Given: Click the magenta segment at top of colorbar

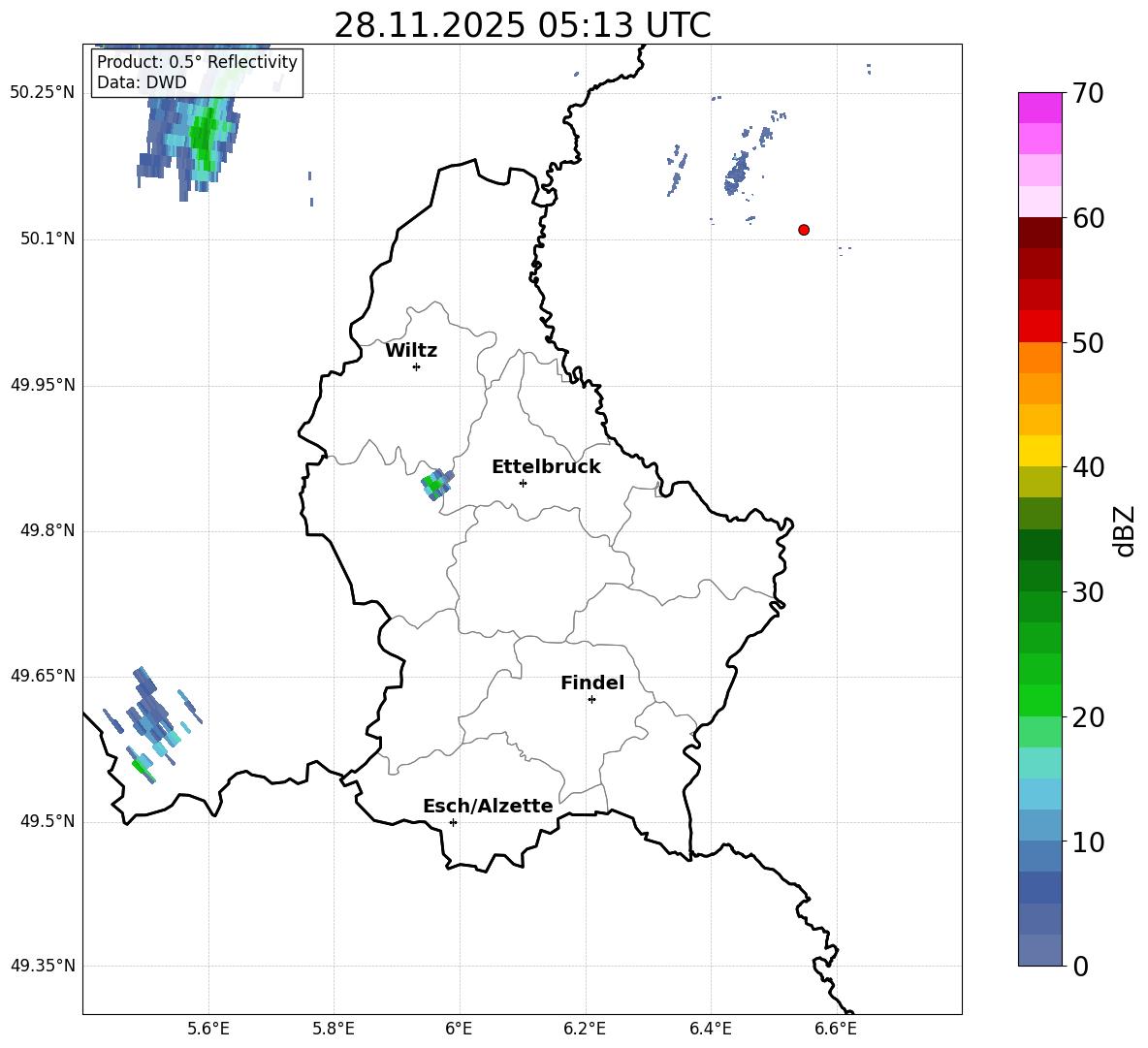Looking at the screenshot, I should 1040,108.
